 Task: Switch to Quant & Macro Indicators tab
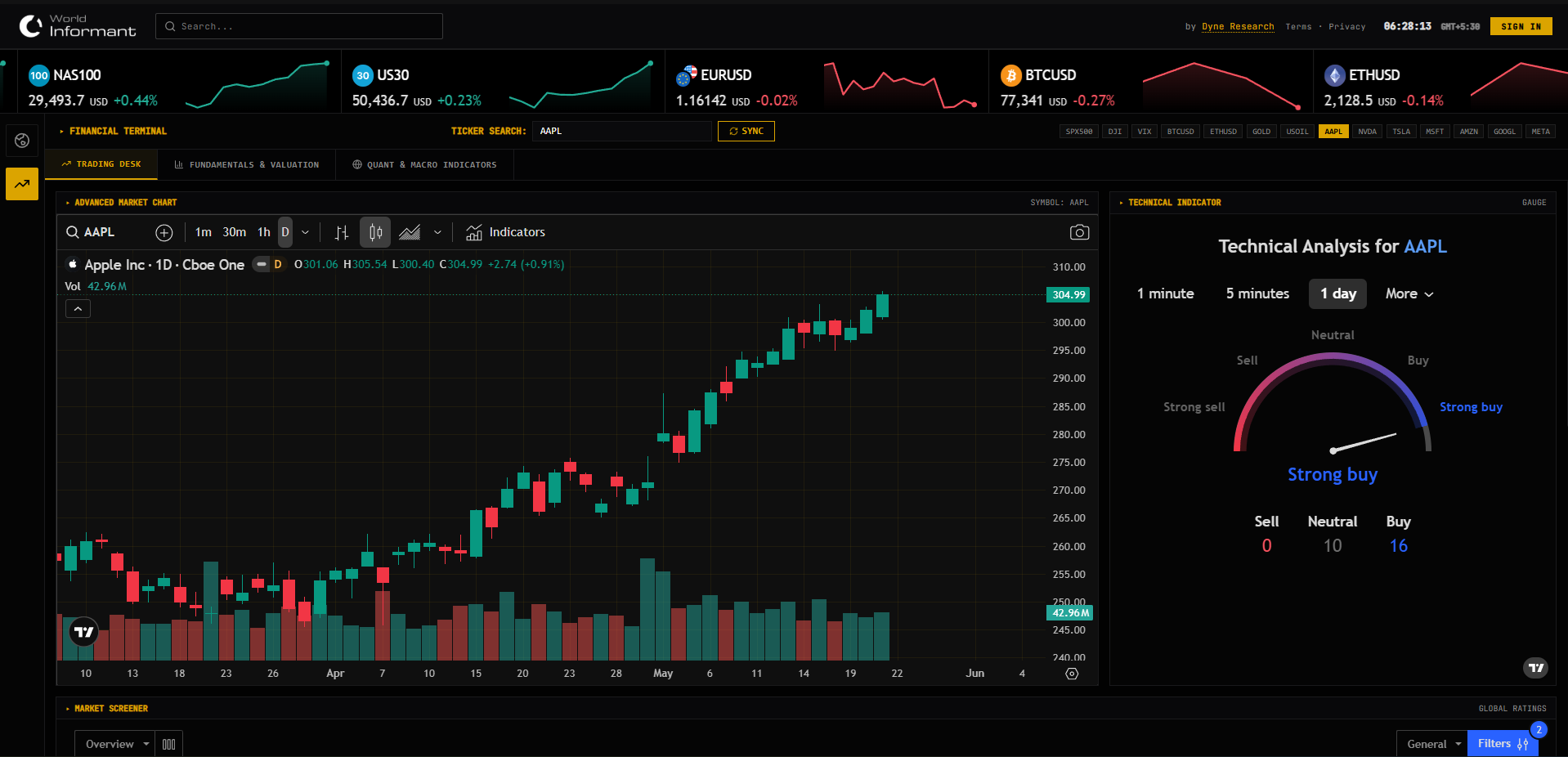(424, 165)
